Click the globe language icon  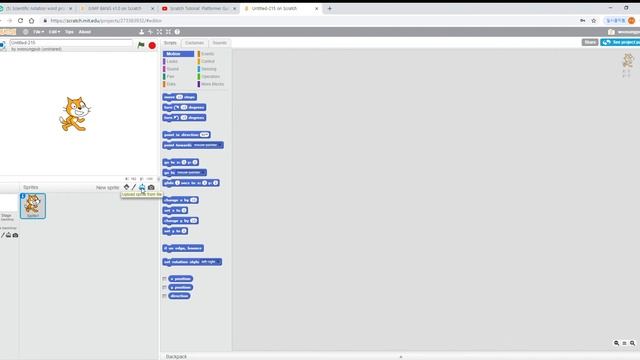tap(26, 32)
